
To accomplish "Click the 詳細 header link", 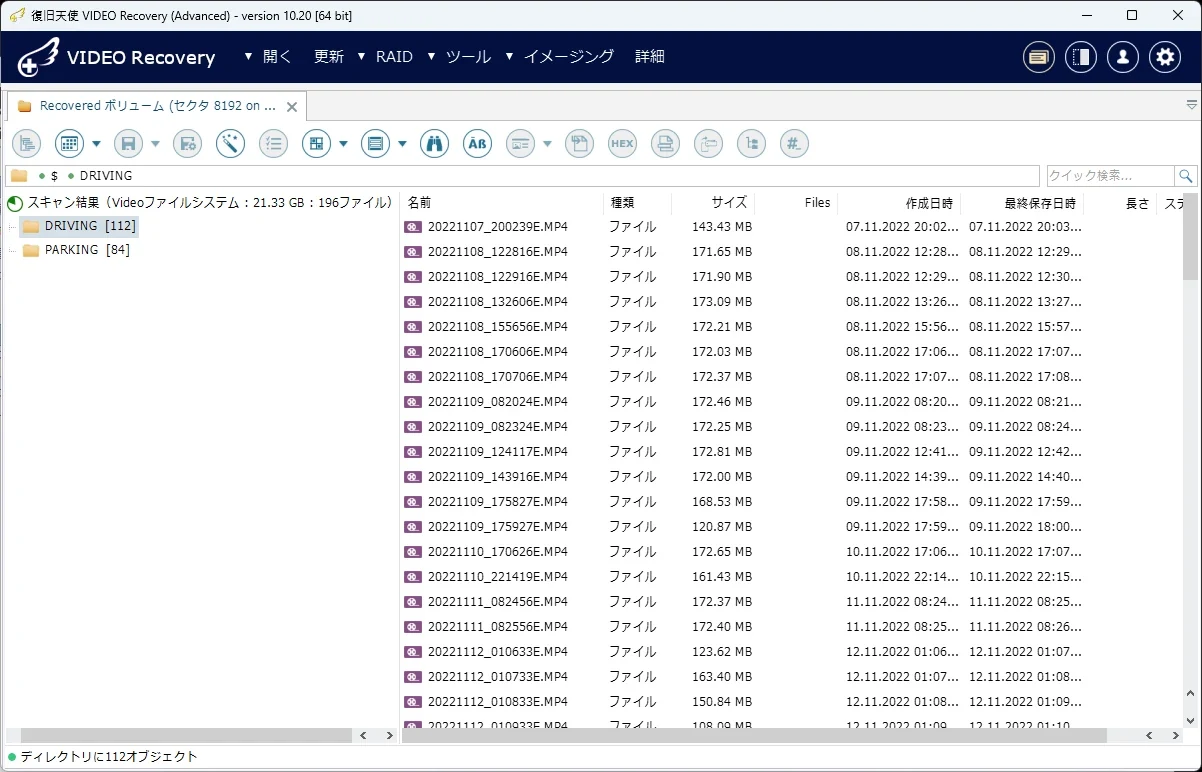I will 650,57.
